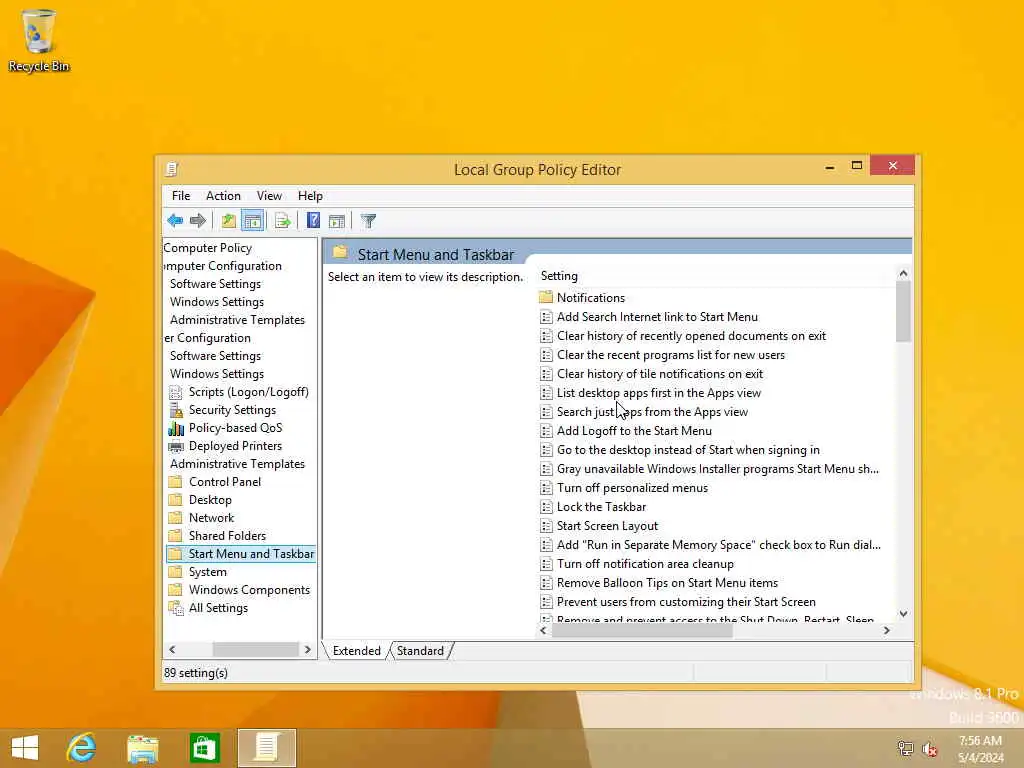Image resolution: width=1024 pixels, height=768 pixels.
Task: Click the Policy-based QoS chart icon
Action: click(176, 428)
